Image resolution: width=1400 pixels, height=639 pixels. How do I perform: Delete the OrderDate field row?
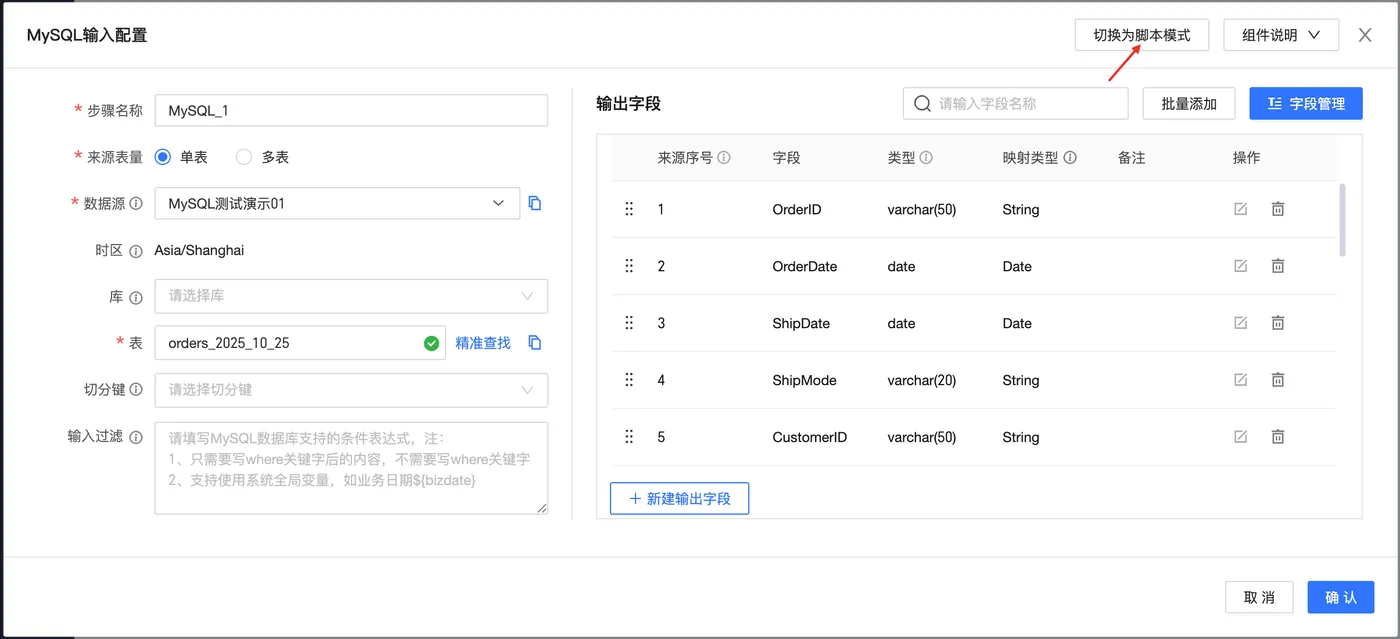[1277, 266]
